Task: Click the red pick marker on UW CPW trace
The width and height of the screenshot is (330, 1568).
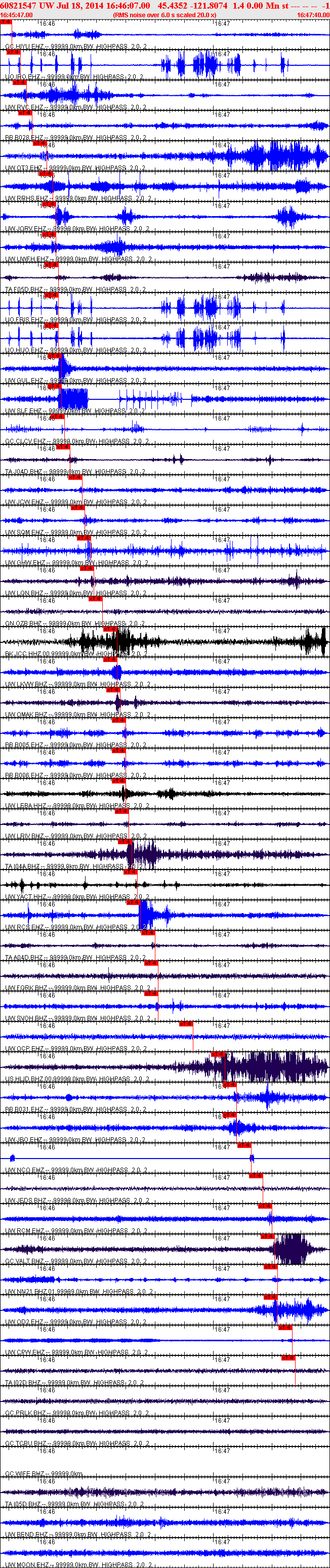Action: point(285,1328)
